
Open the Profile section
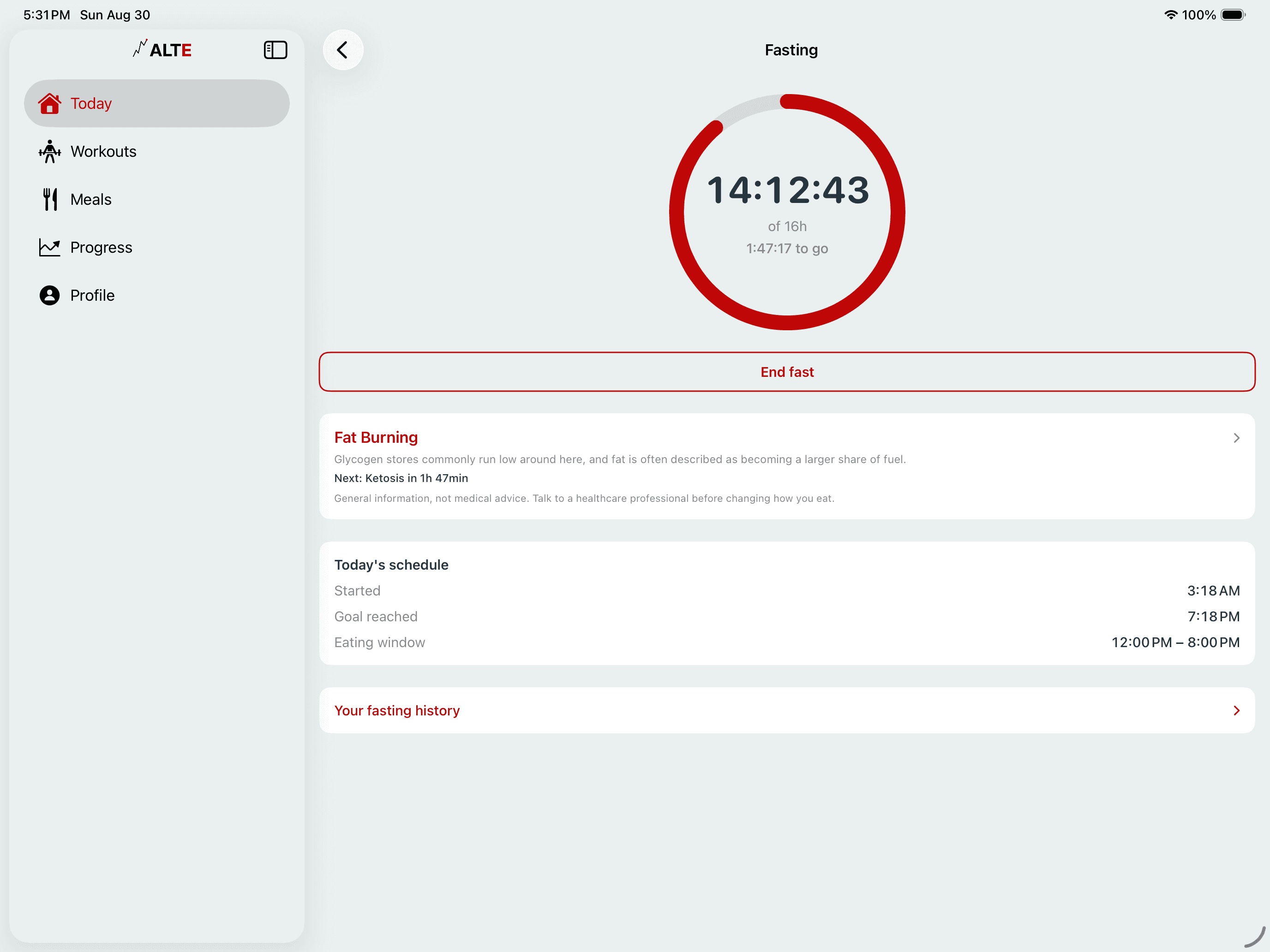157,295
